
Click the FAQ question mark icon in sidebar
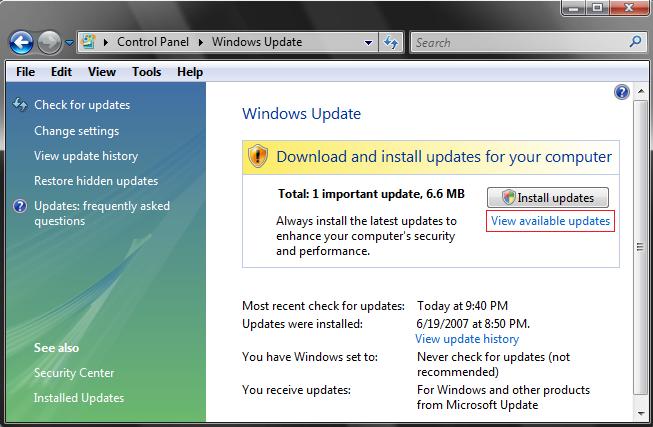(x=20, y=206)
